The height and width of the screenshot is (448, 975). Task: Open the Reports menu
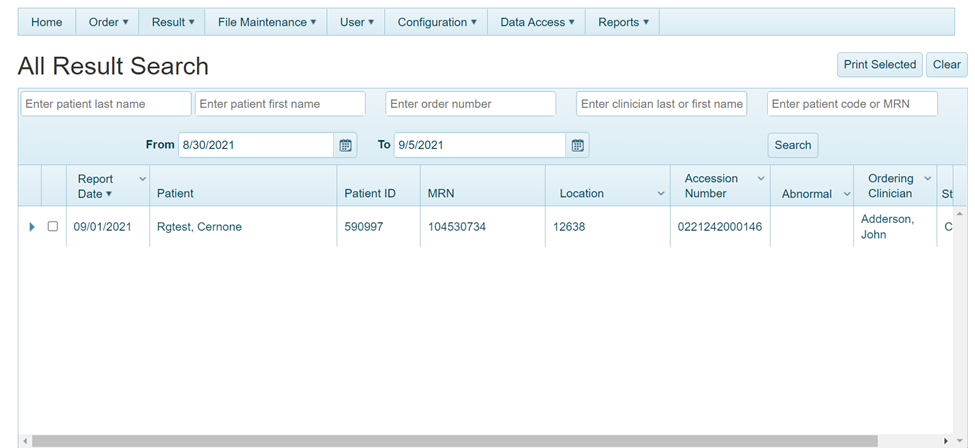[623, 22]
